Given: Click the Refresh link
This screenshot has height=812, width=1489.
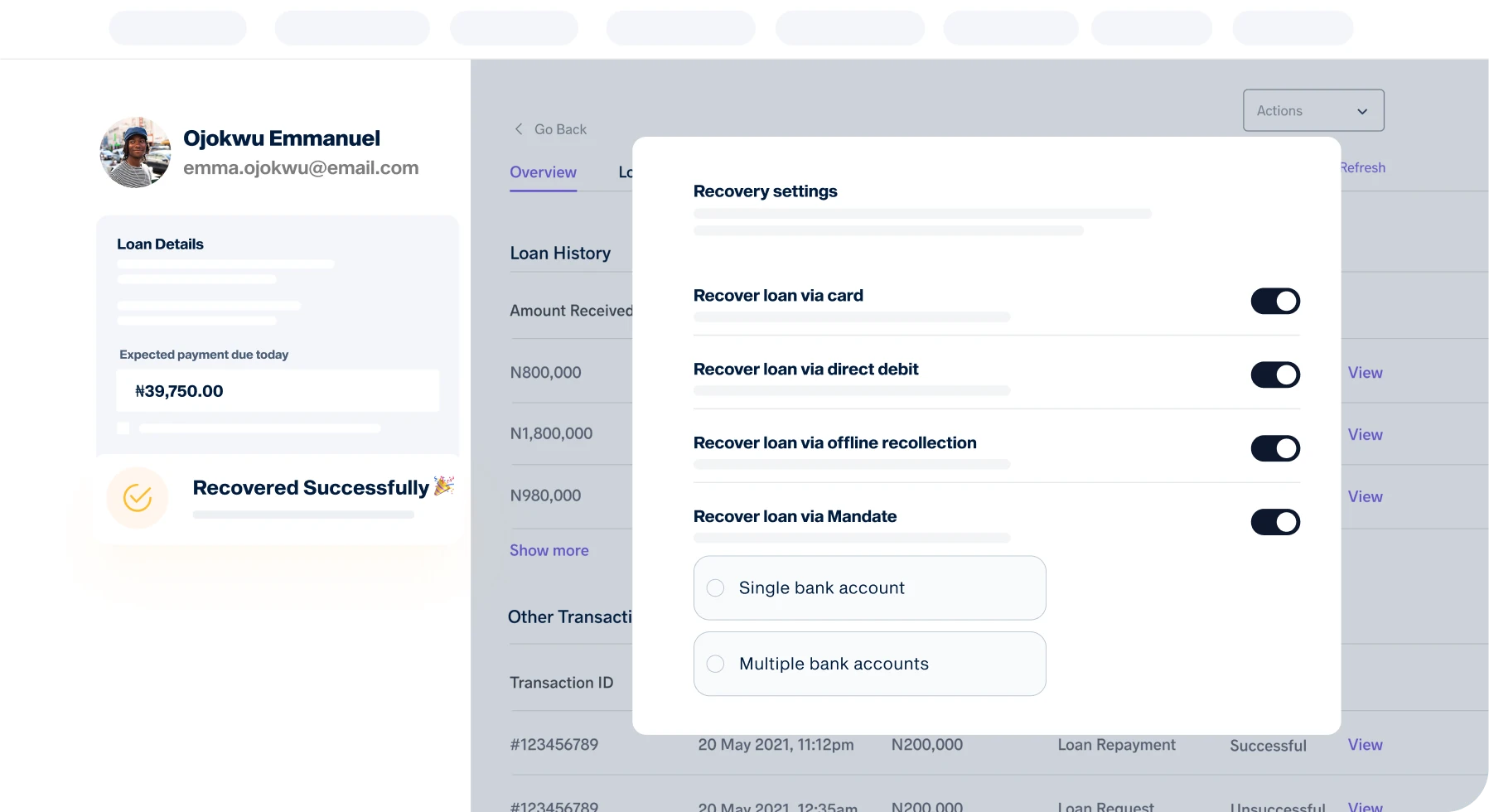Looking at the screenshot, I should click(x=1363, y=167).
